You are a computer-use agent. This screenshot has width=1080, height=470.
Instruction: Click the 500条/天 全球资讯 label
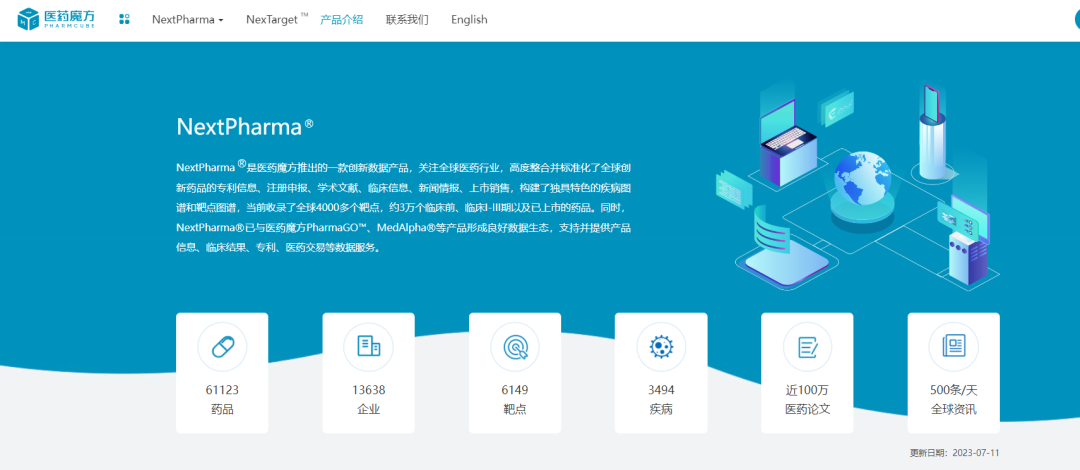tap(953, 400)
